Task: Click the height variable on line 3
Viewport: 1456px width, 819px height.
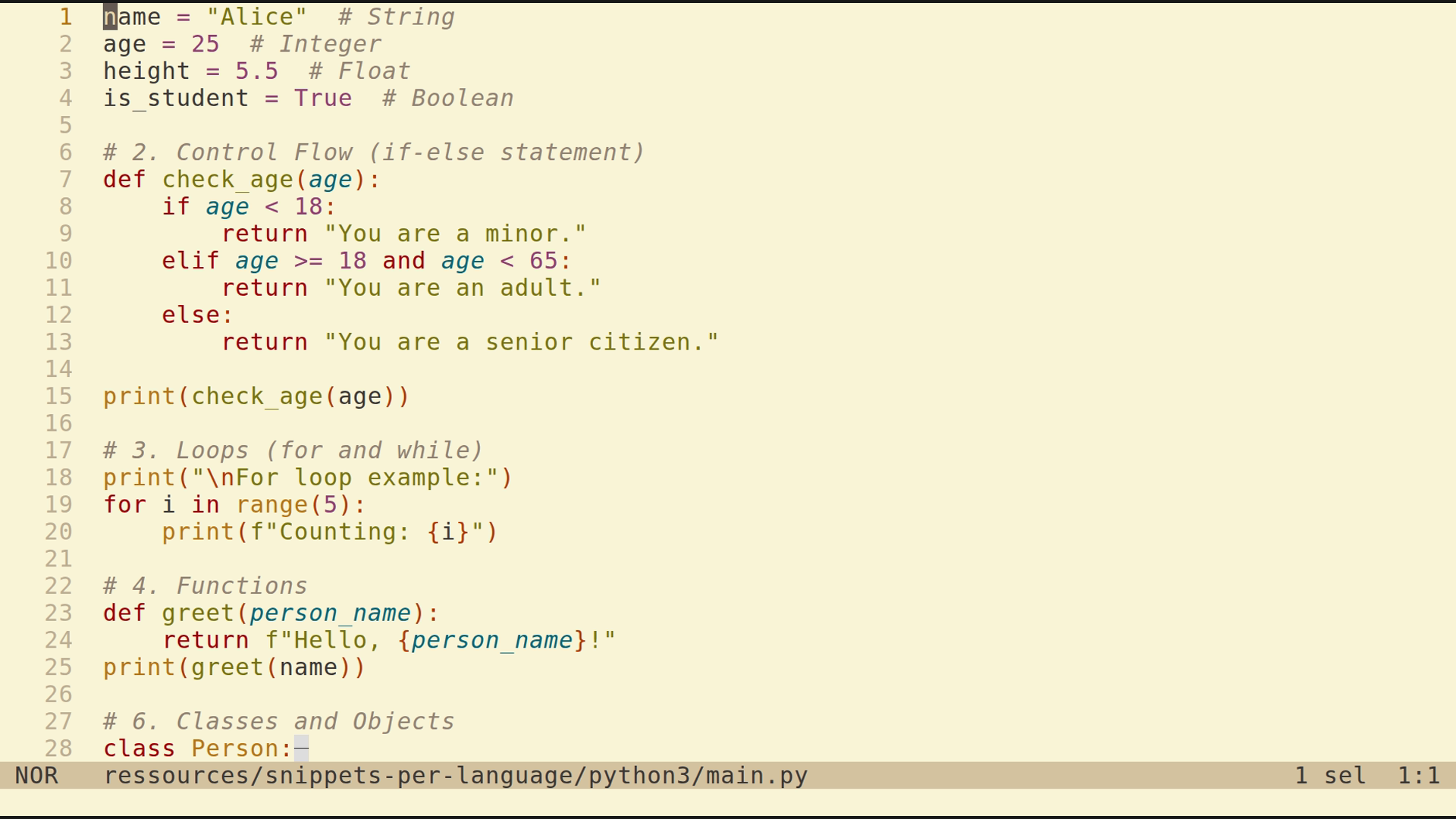Action: click(x=146, y=71)
